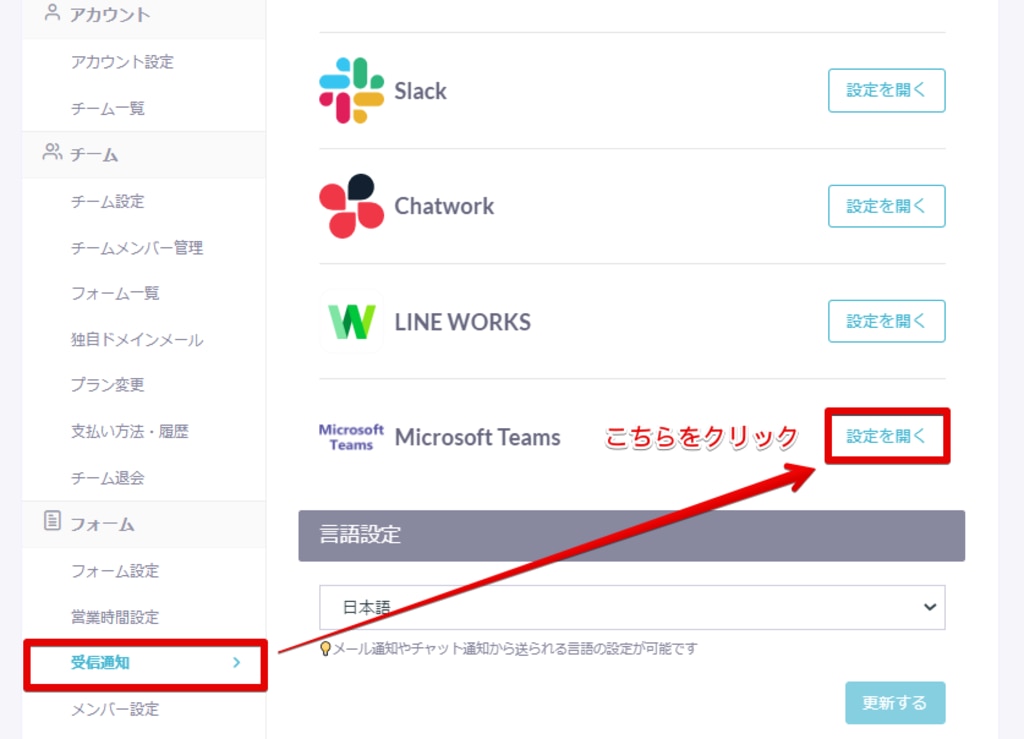The height and width of the screenshot is (739, 1024).
Task: Click the Slack logo icon
Action: tap(351, 90)
